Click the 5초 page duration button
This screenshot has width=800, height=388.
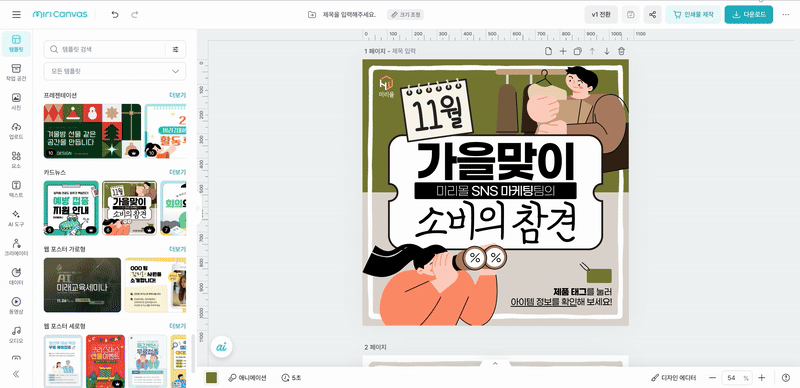[291, 378]
